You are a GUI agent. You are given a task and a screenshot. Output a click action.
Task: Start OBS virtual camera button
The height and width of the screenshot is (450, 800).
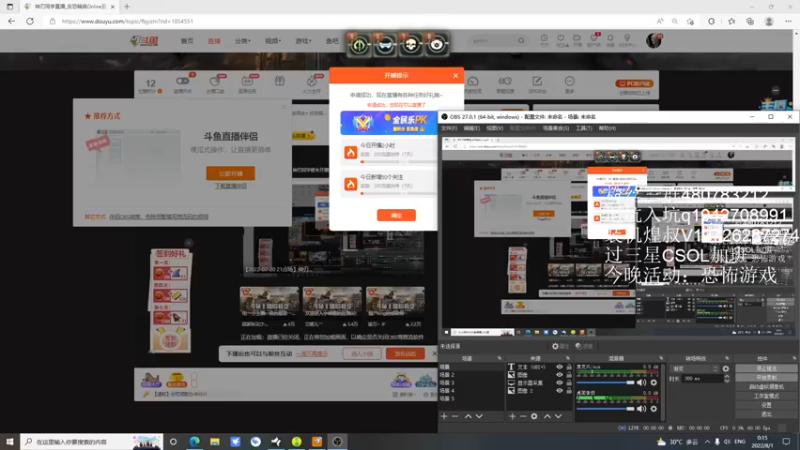(766, 387)
